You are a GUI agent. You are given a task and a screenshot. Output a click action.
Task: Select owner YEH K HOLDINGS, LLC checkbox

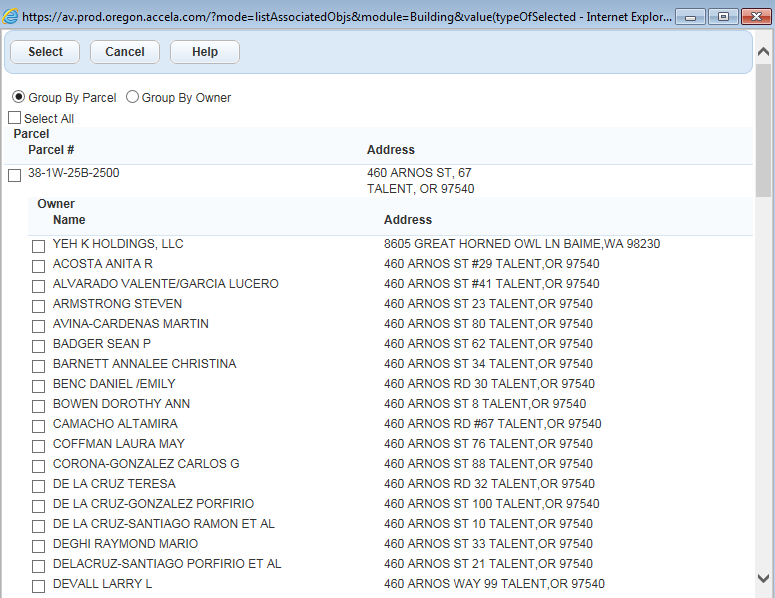pos(38,246)
